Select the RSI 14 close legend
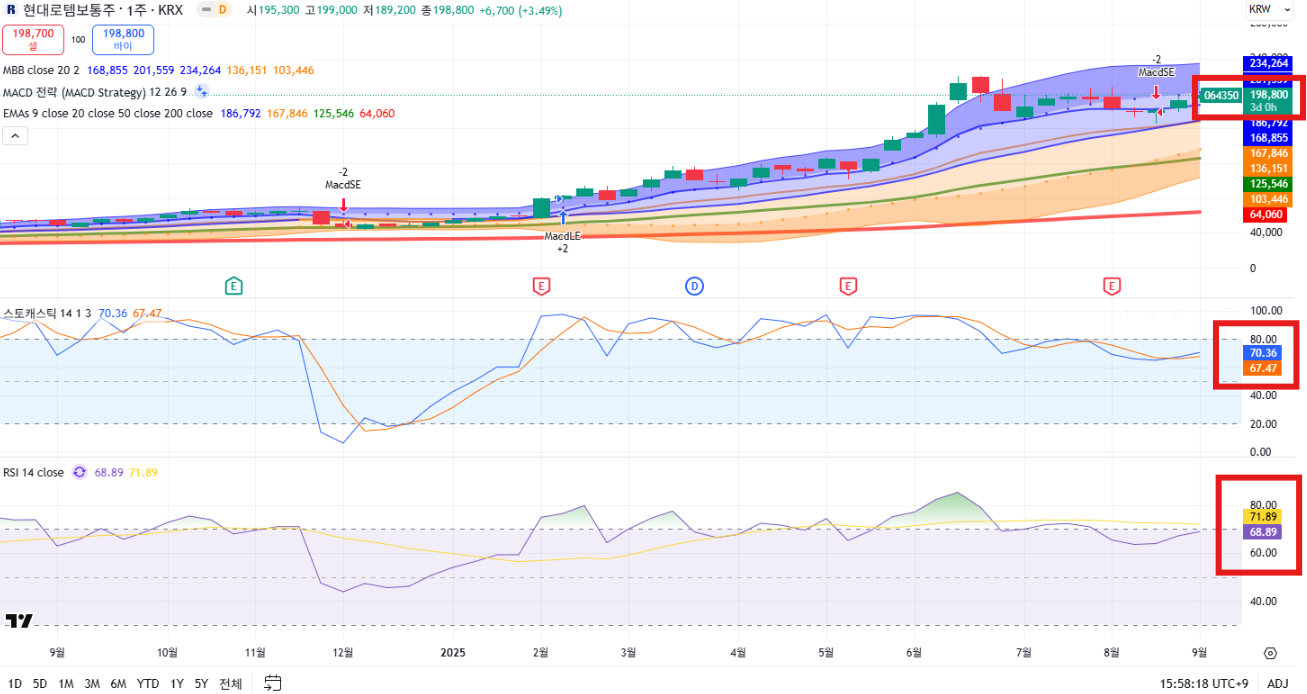The height and width of the screenshot is (694, 1307). [33, 472]
